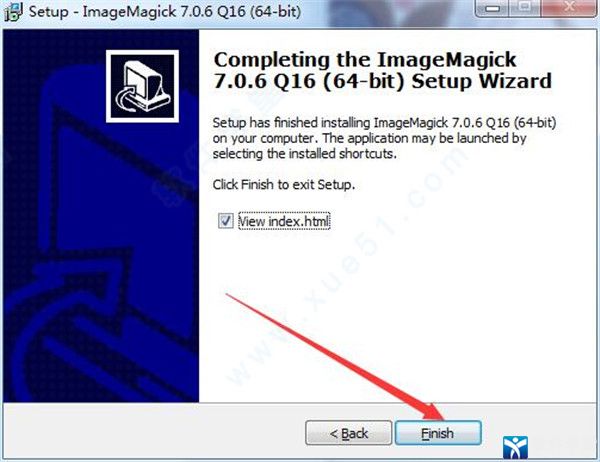Close the ImageMagick Setup window

pos(569,8)
